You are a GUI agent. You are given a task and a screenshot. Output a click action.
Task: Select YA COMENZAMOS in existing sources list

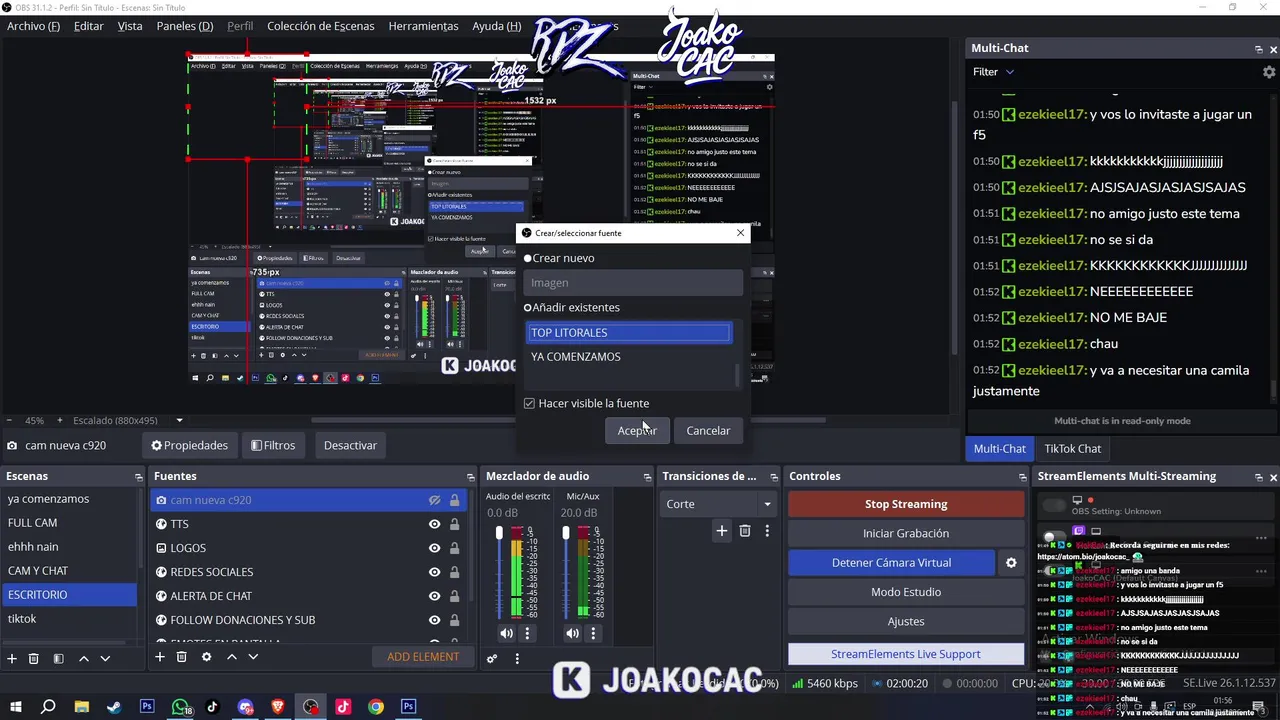(x=630, y=357)
